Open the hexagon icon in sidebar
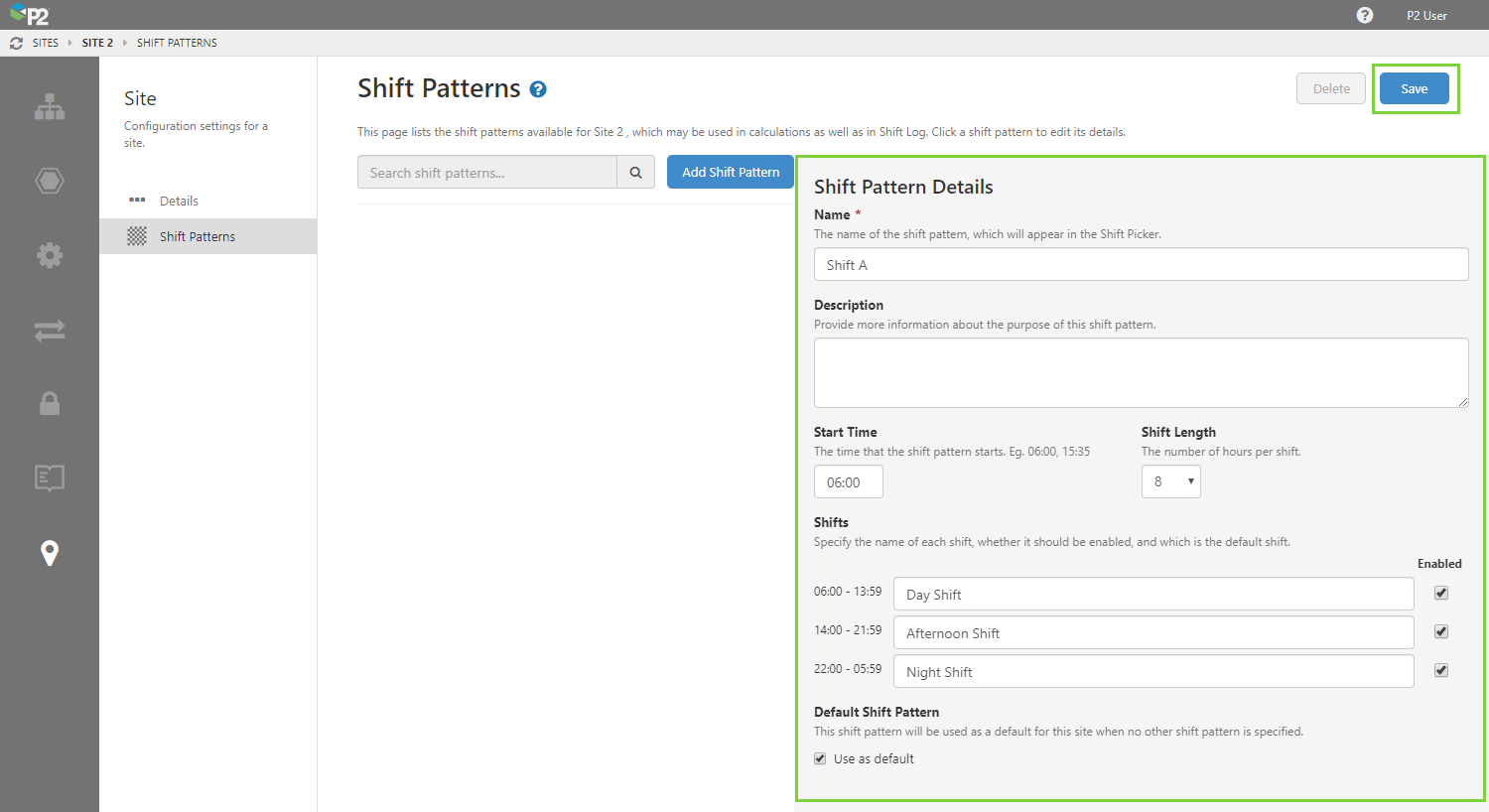Viewport: 1489px width, 812px height. click(x=50, y=181)
